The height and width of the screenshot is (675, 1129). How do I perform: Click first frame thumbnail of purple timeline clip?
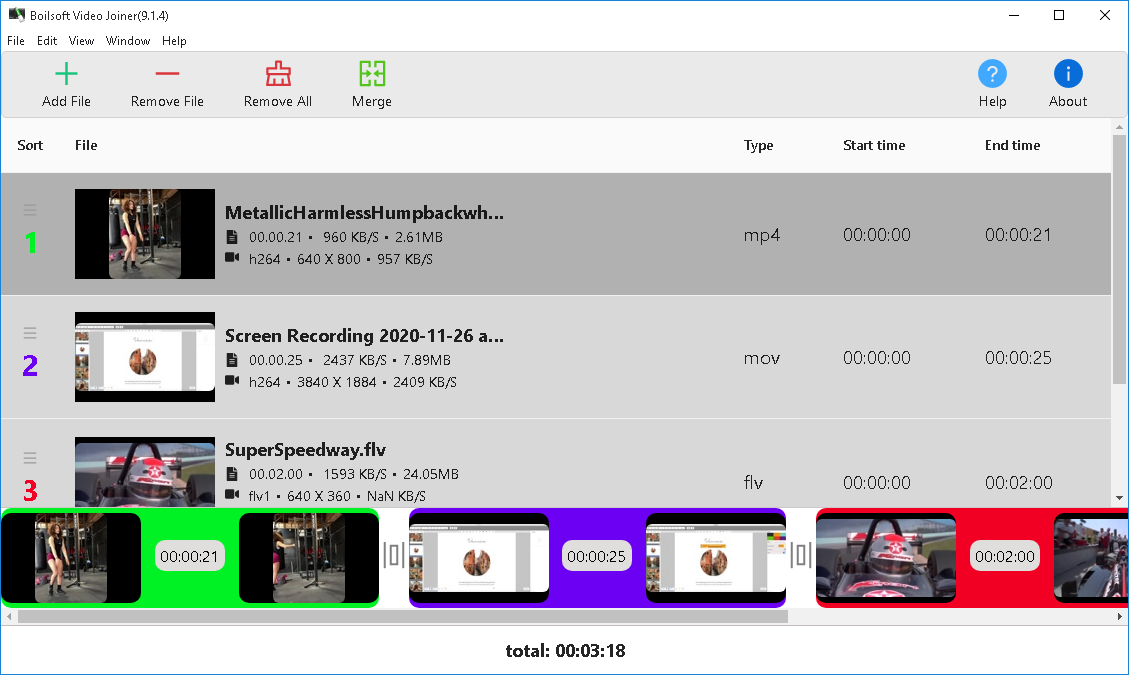coord(479,558)
